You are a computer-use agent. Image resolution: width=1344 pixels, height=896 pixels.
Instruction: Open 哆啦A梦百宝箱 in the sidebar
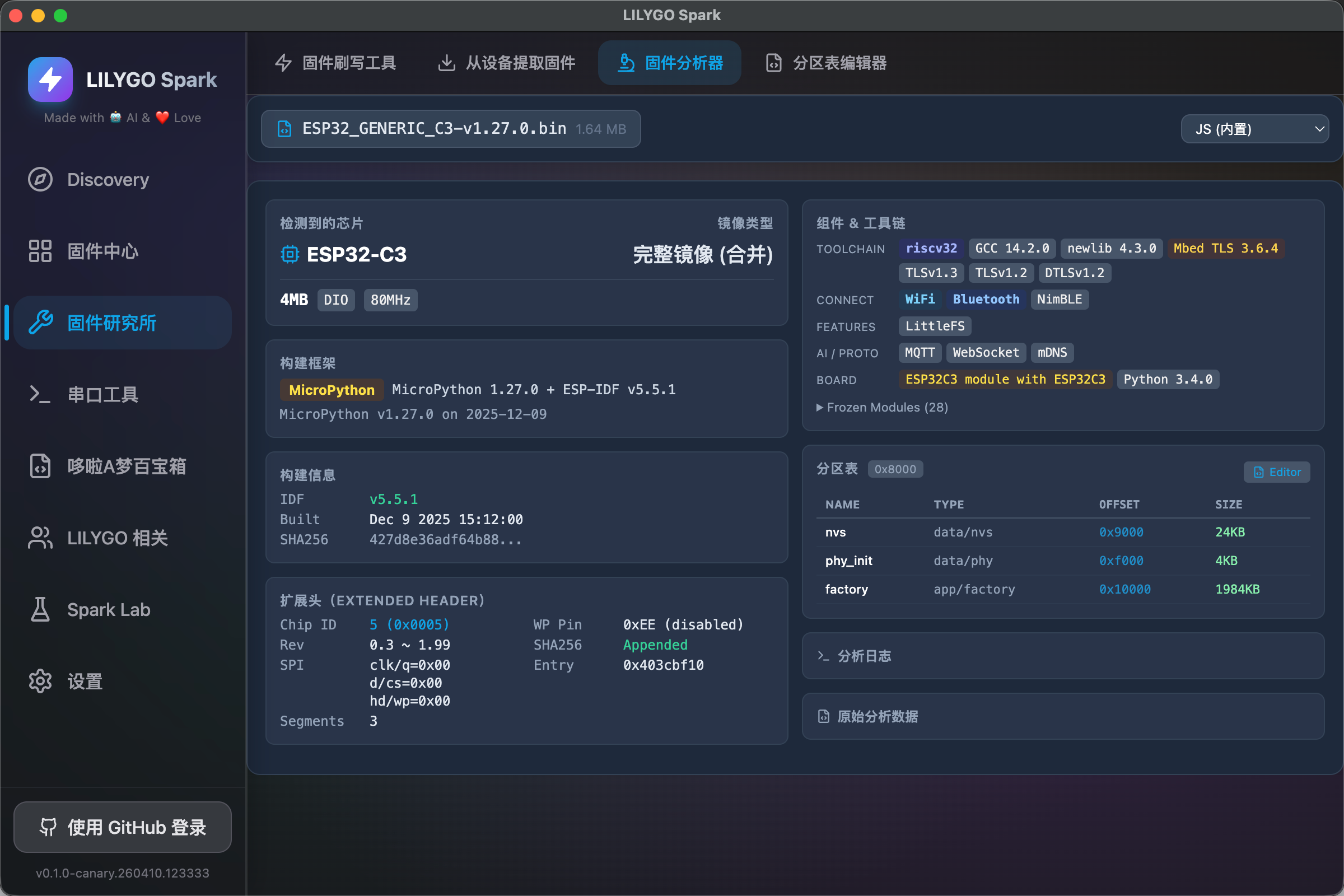(123, 466)
